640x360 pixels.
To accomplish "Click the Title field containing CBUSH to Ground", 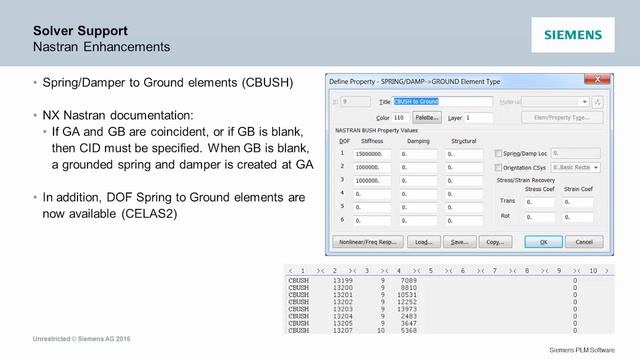I will click(442, 102).
